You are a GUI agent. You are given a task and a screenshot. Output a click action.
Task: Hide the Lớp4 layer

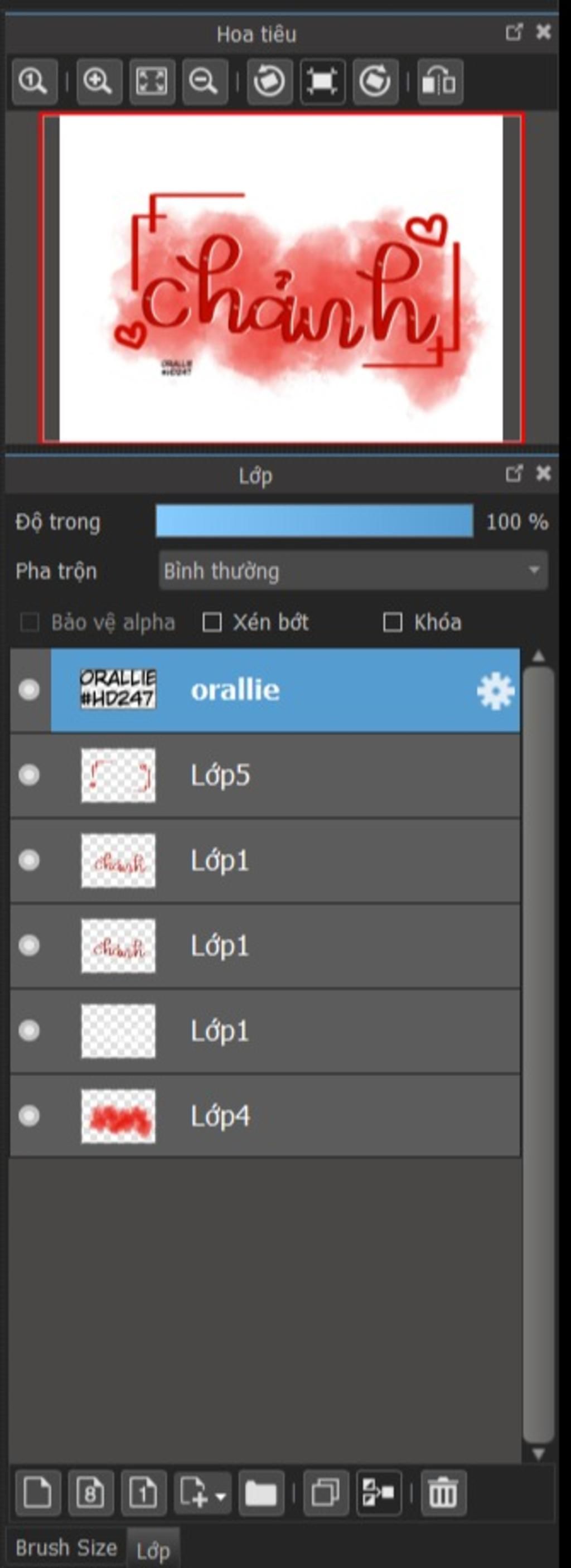[28, 1116]
